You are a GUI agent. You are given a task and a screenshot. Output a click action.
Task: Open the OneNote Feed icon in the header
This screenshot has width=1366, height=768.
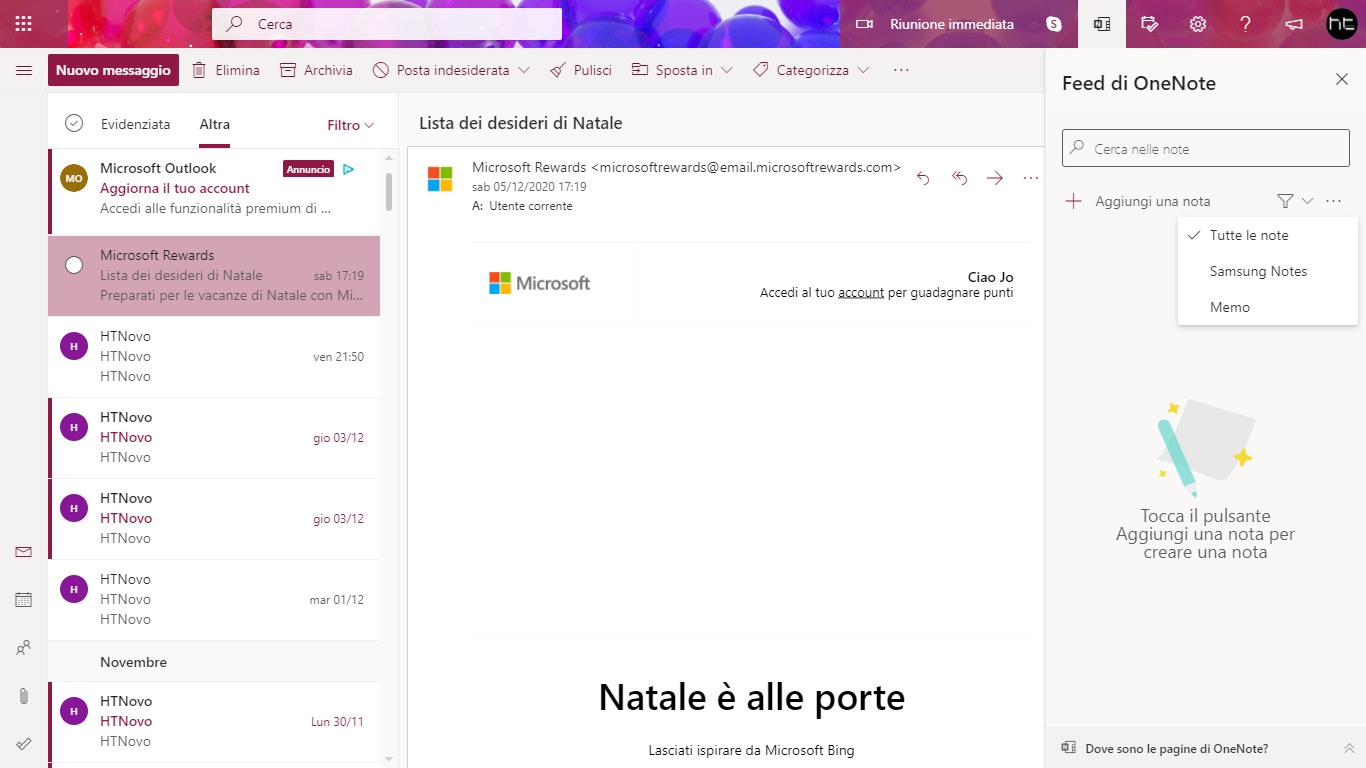[1101, 23]
